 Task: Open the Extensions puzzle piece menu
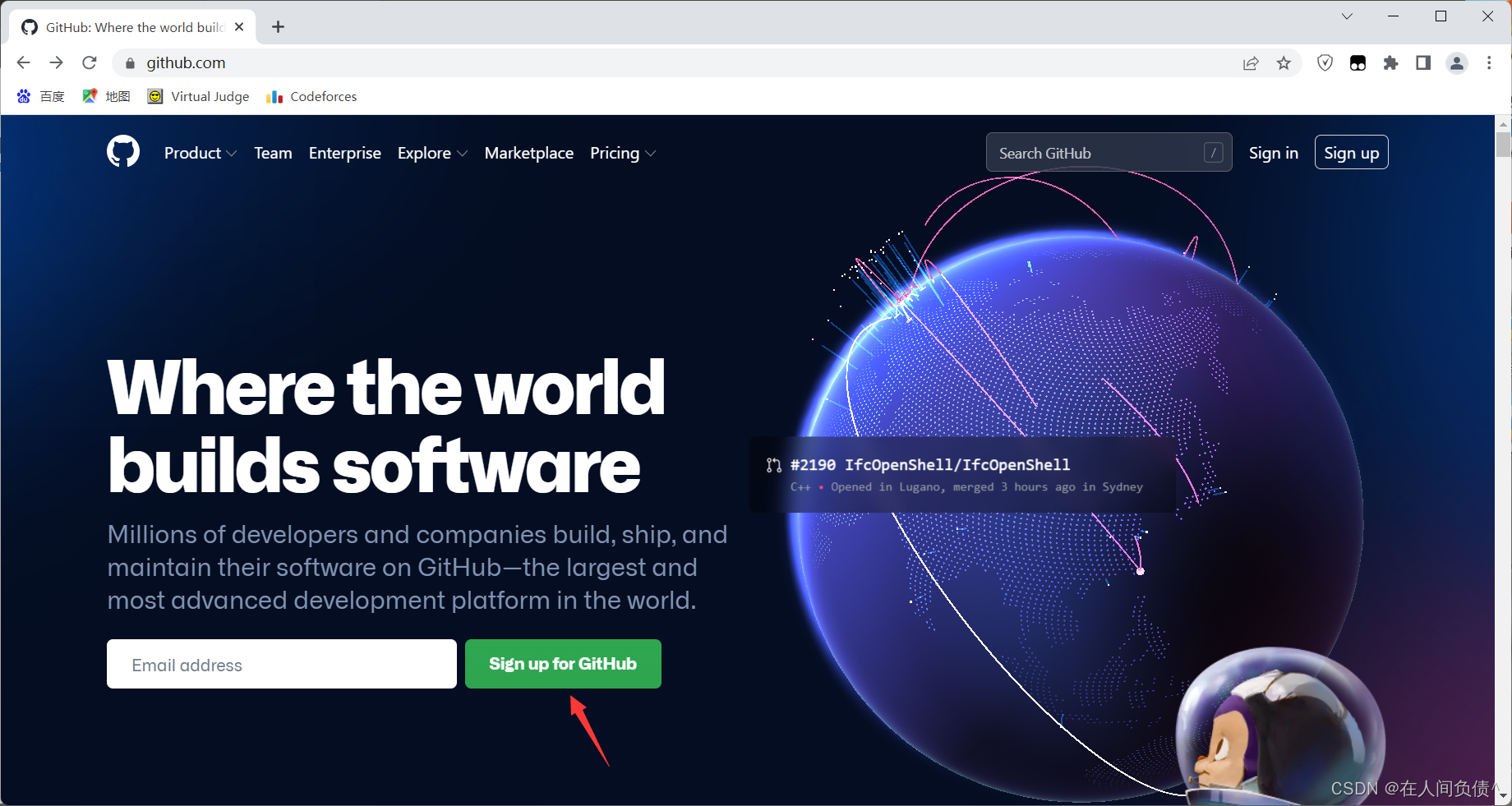pos(1390,63)
